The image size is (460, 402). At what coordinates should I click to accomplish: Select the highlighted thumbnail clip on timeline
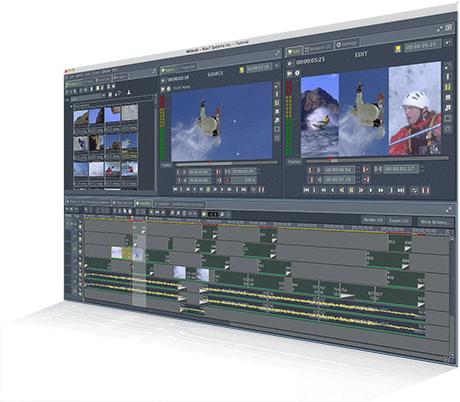(127, 253)
